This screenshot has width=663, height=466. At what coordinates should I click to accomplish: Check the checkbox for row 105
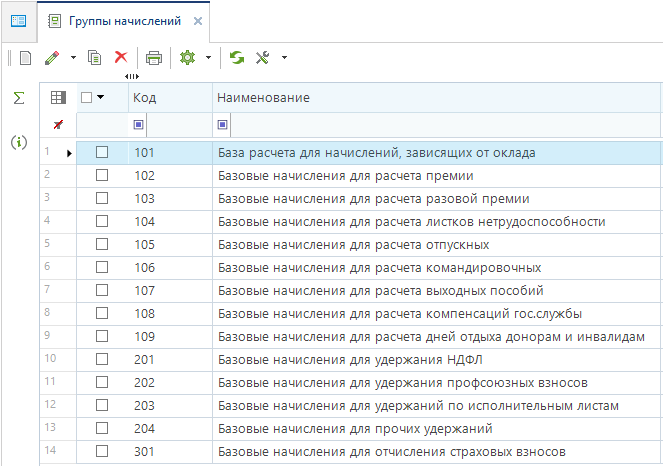[x=102, y=244]
